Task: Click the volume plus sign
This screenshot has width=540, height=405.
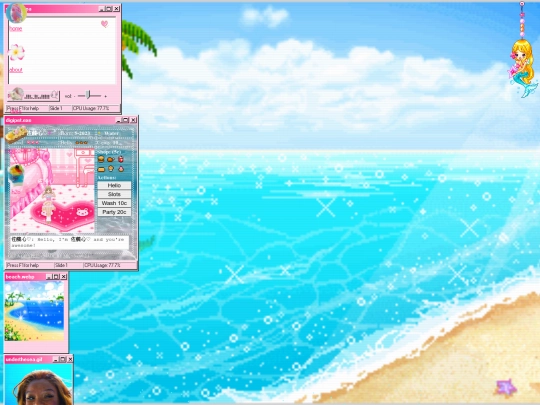Action: click(105, 96)
